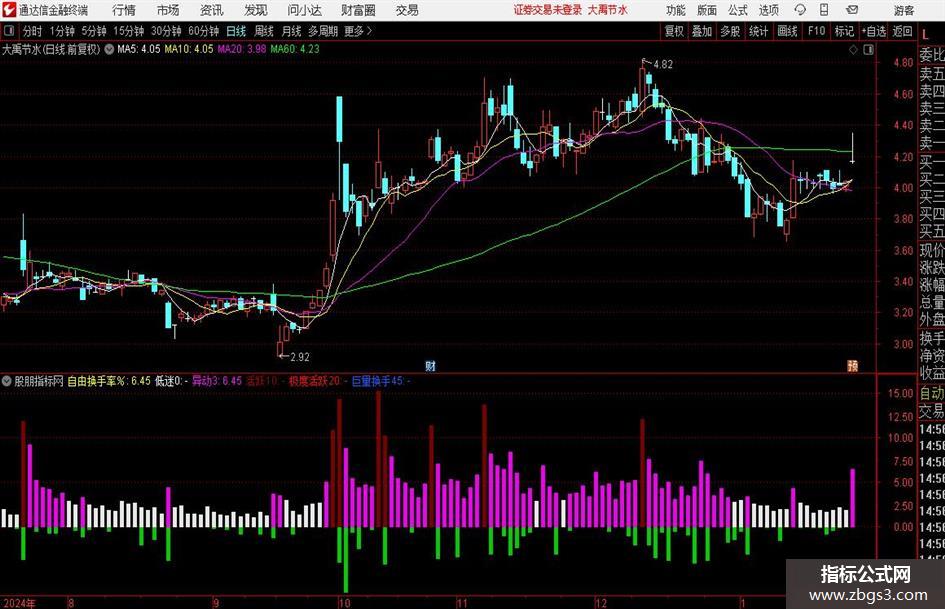Screen dimensions: 945x609
Task: Click the MA60: 4.23 indicator label
Action: [x=295, y=49]
